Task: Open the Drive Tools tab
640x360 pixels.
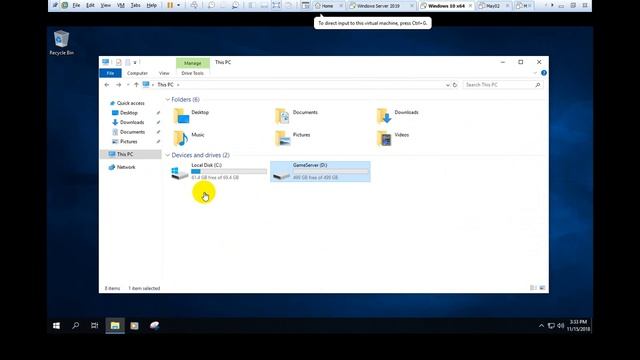Action: pyautogui.click(x=192, y=73)
